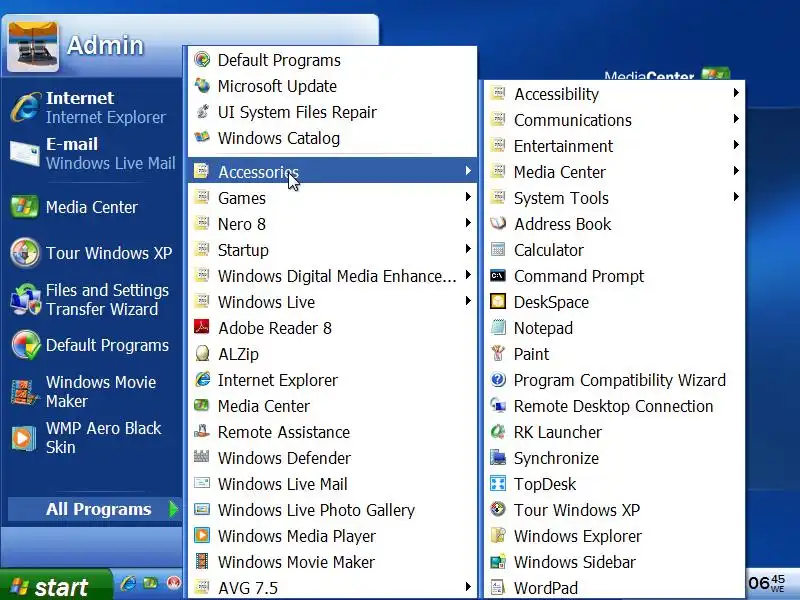Click the Notepad icon

[498, 328]
